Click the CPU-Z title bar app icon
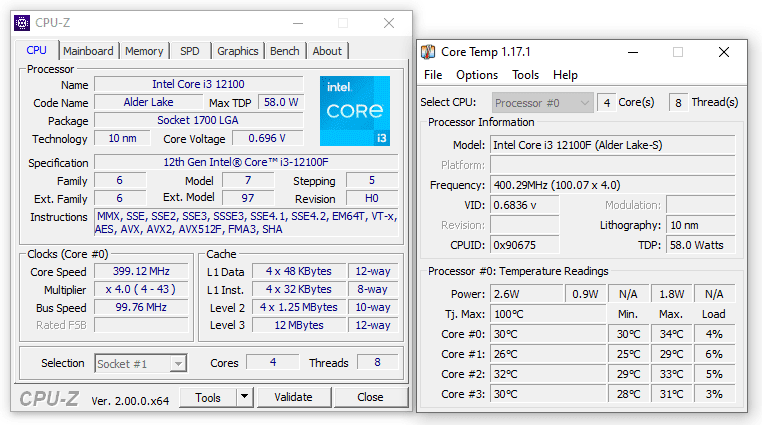 click(22, 23)
